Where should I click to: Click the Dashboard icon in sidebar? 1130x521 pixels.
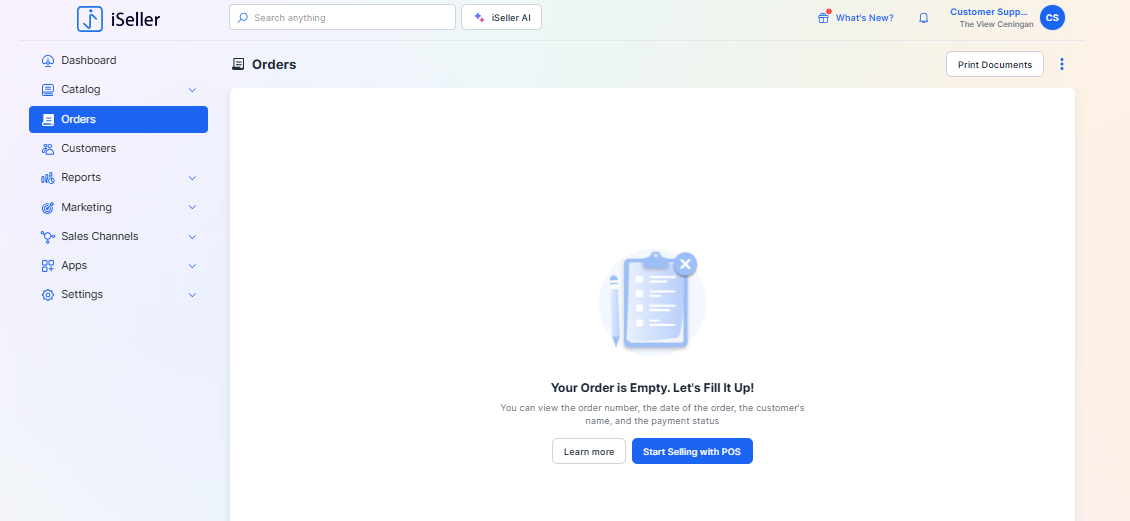coord(47,61)
